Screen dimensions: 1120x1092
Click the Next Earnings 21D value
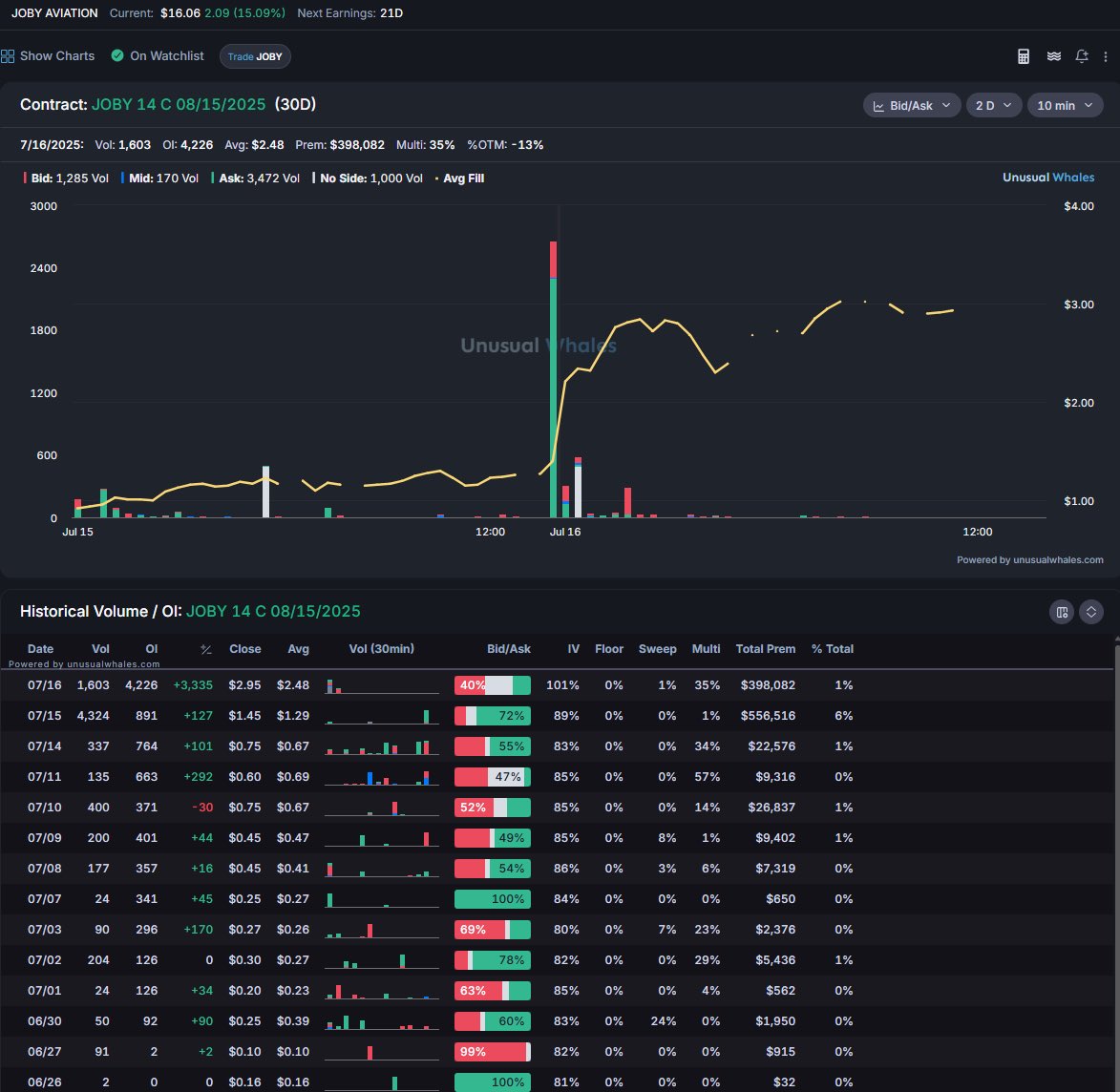[x=391, y=12]
